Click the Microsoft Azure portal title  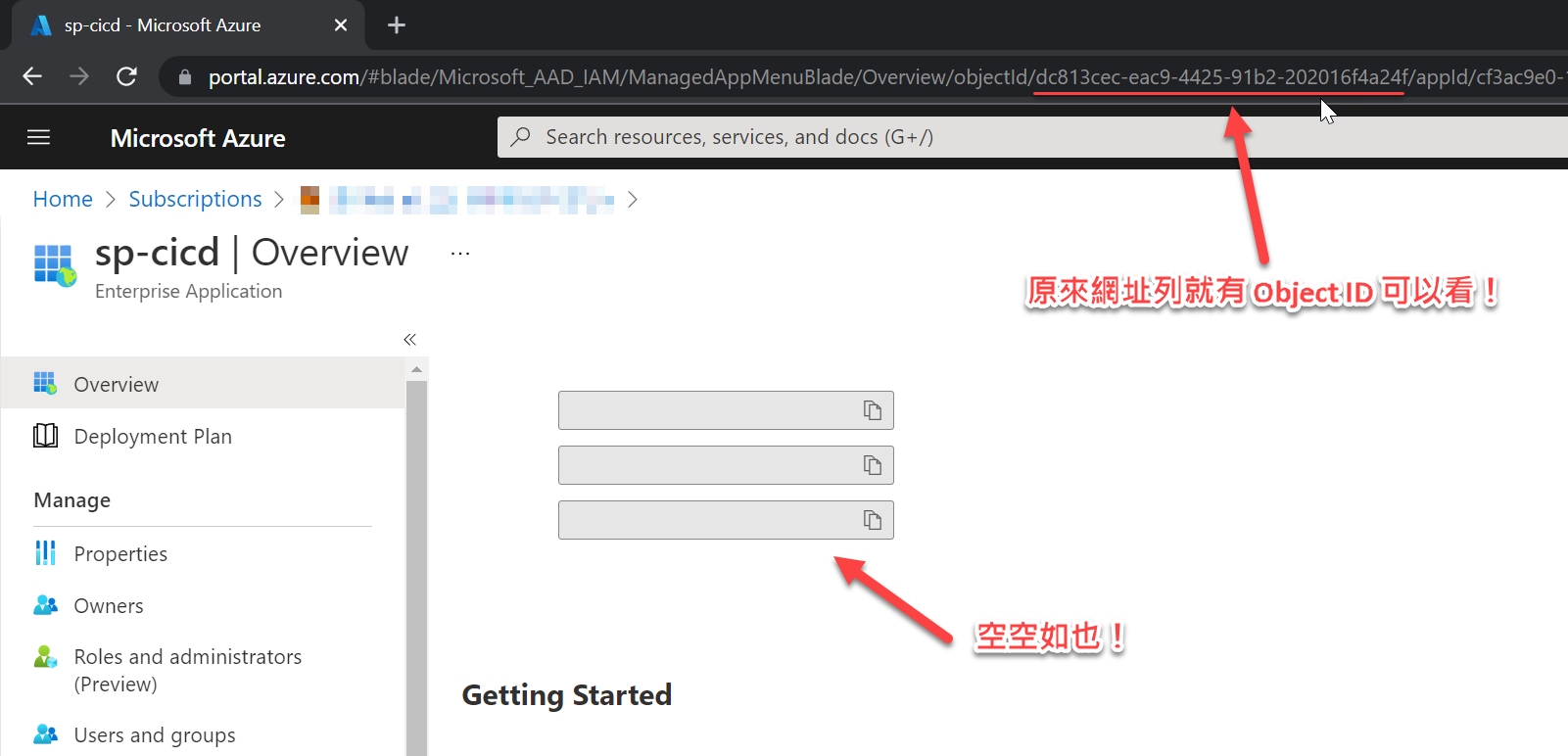tap(198, 138)
